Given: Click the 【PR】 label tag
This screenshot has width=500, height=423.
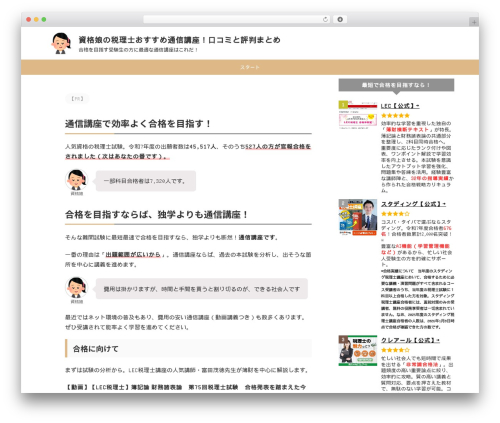Looking at the screenshot, I should point(77,99).
